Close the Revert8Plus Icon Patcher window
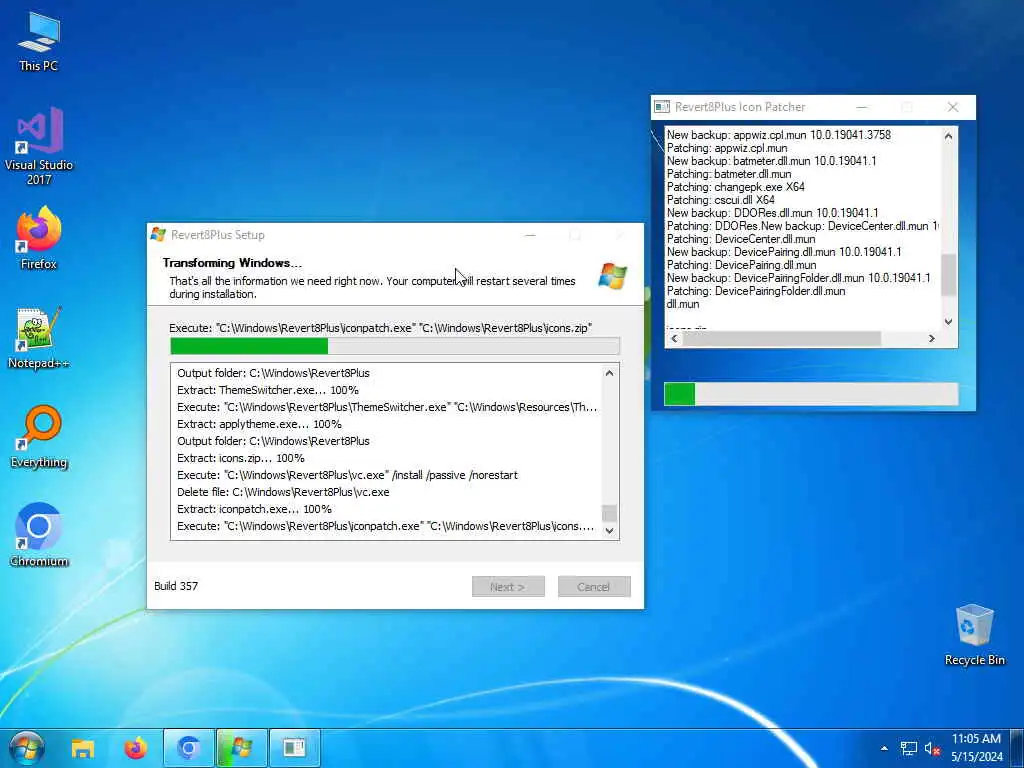 (x=953, y=107)
